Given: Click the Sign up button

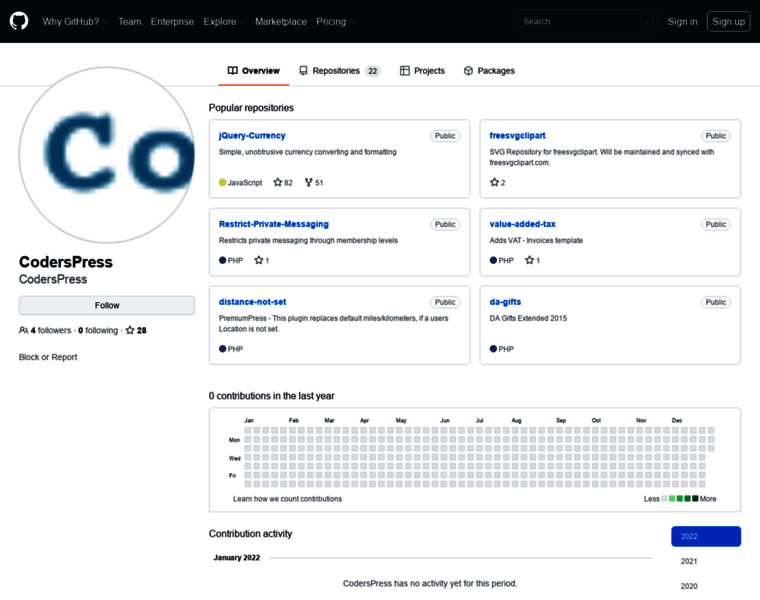Looking at the screenshot, I should 728,21.
